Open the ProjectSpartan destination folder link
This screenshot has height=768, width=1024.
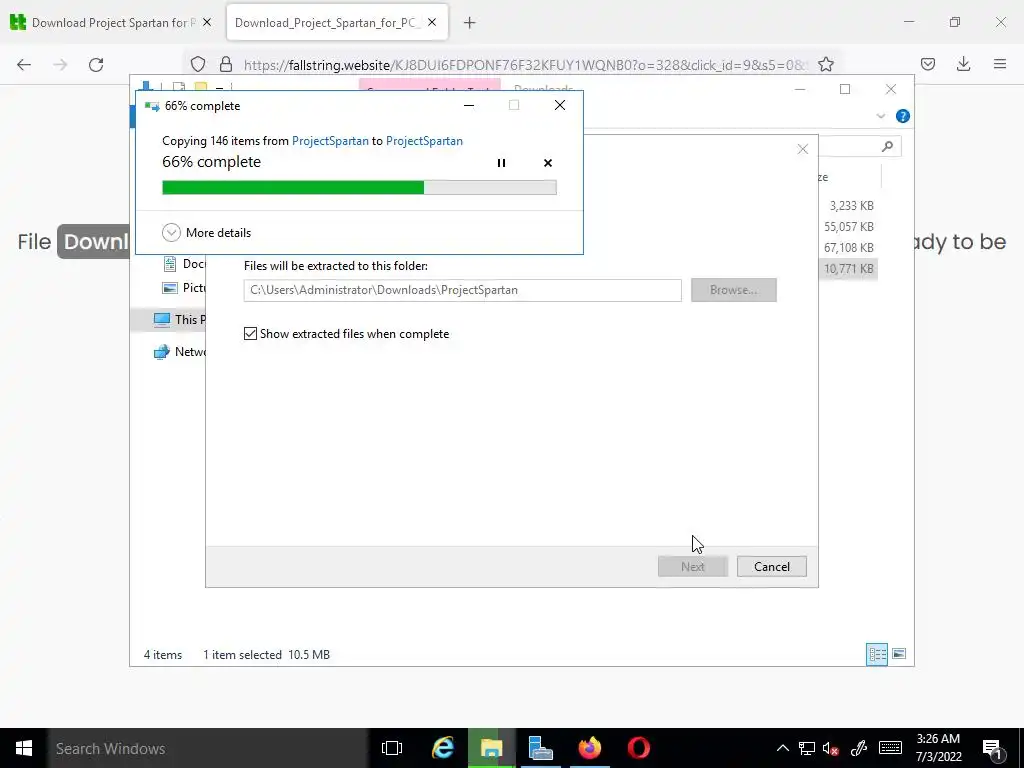click(424, 141)
